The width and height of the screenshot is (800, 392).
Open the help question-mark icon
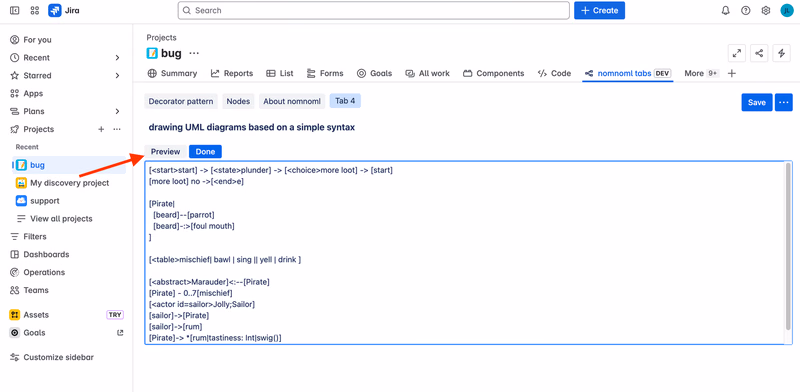point(746,10)
